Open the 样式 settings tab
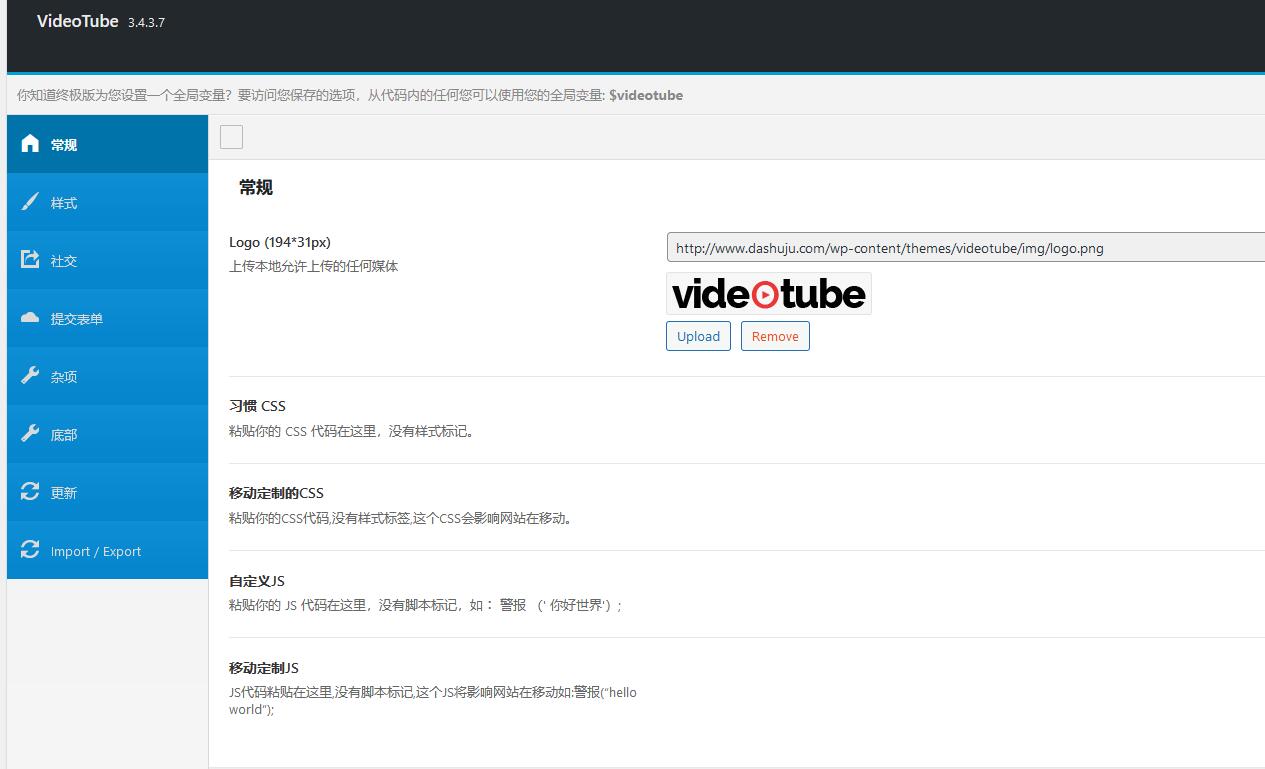Screen dimensions: 1265x769 (x=64, y=203)
